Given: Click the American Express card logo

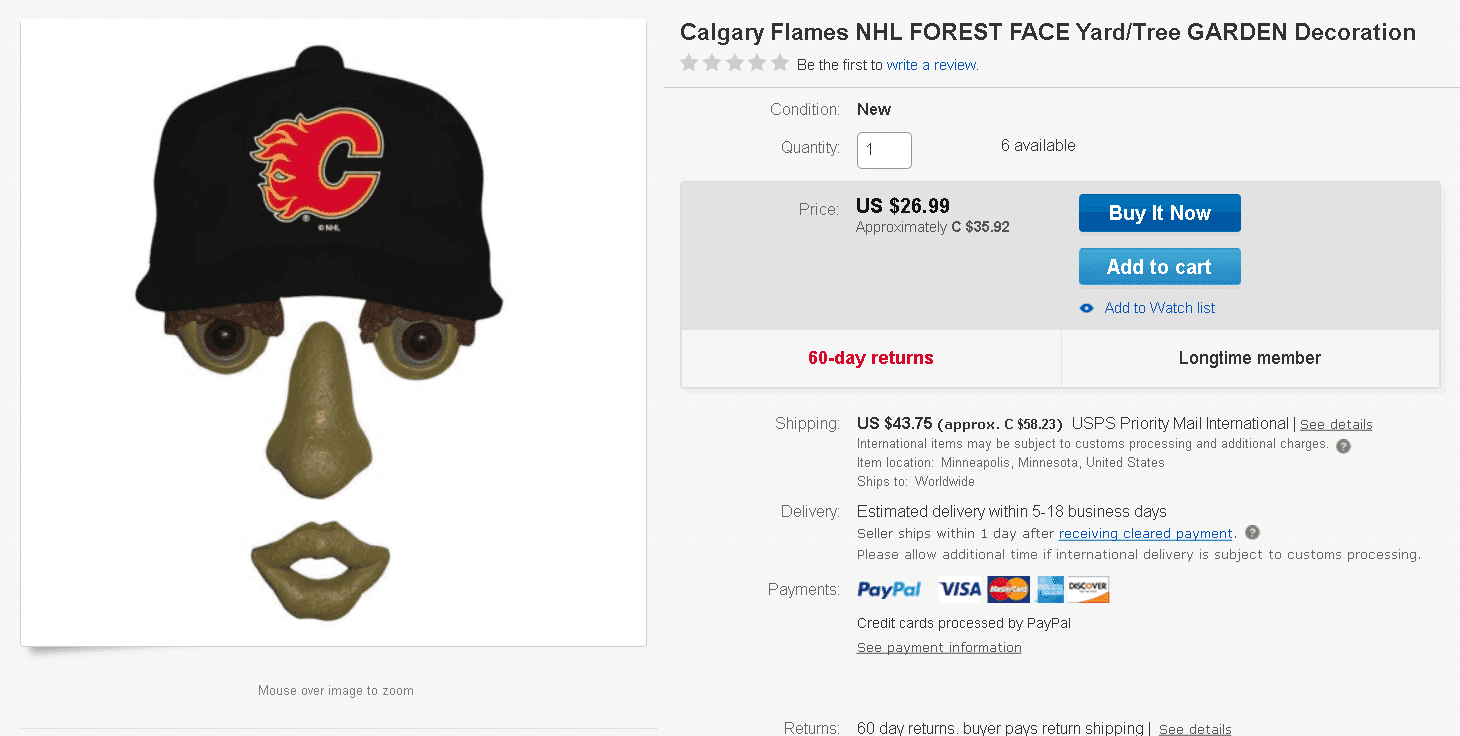Looking at the screenshot, I should point(1049,590).
